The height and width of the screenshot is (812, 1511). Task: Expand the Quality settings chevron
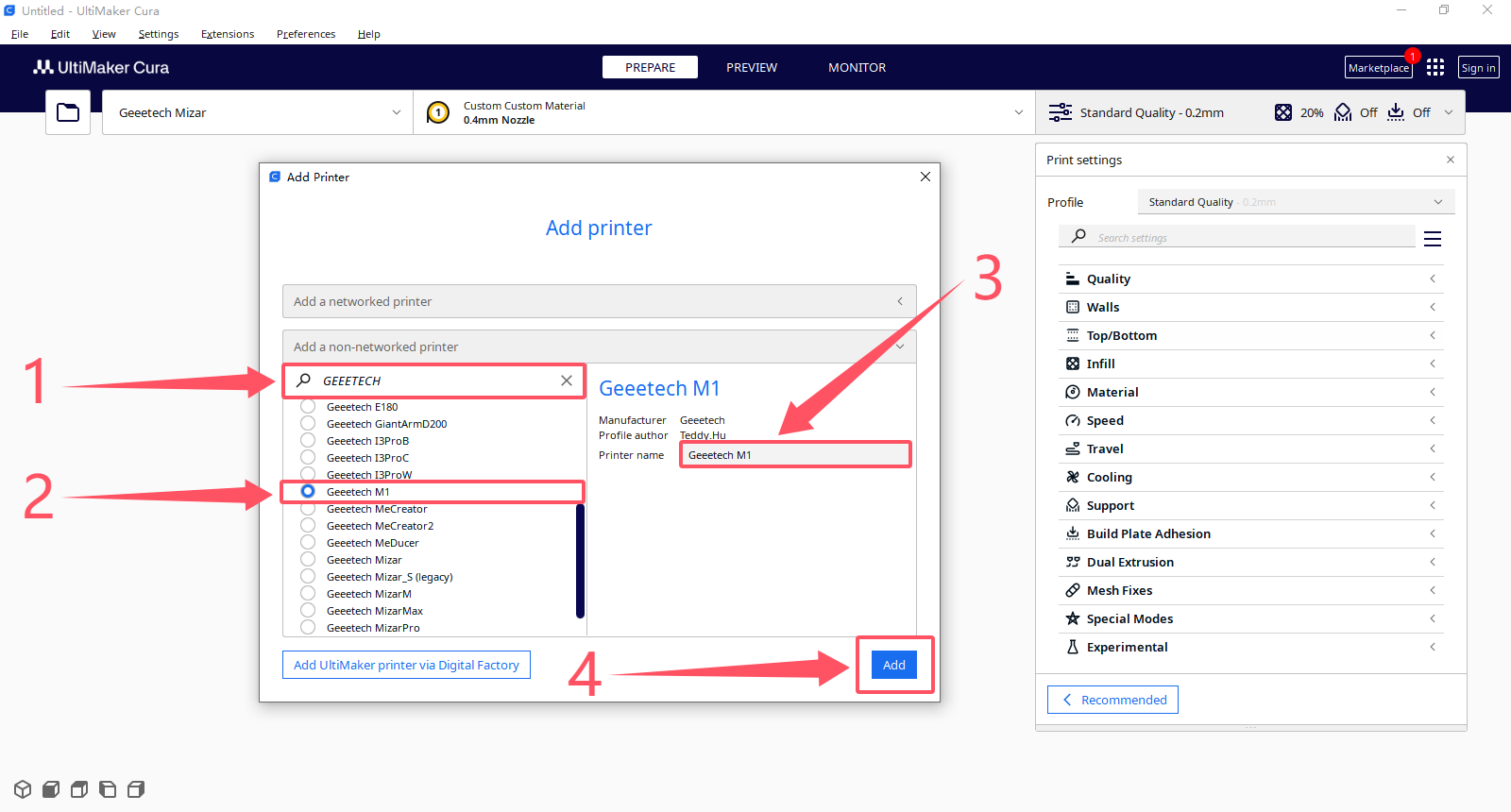[x=1433, y=279]
